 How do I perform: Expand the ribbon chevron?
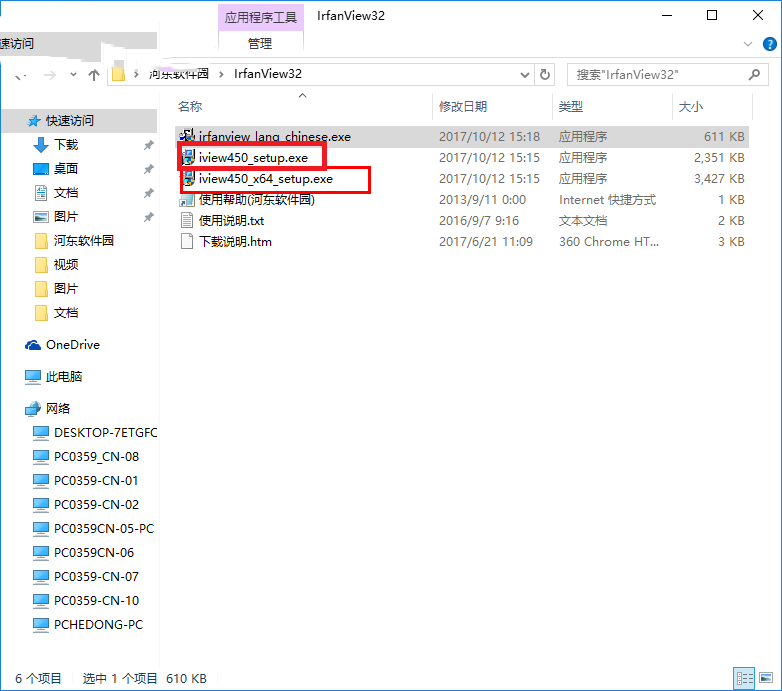tap(748, 44)
